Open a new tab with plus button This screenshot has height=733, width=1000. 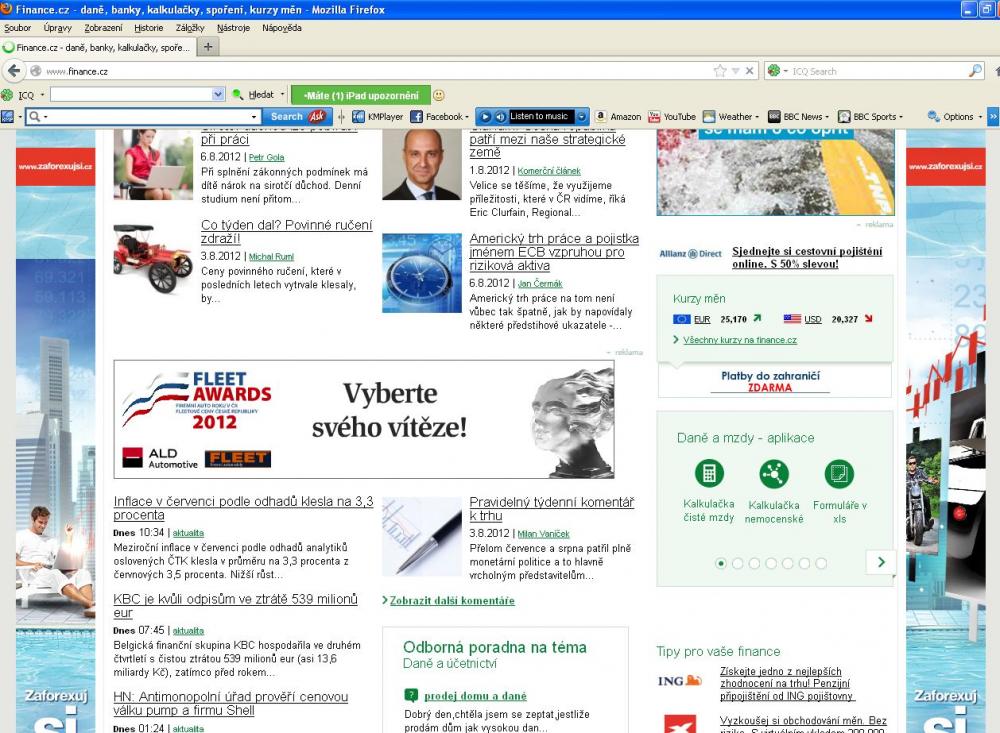208,47
